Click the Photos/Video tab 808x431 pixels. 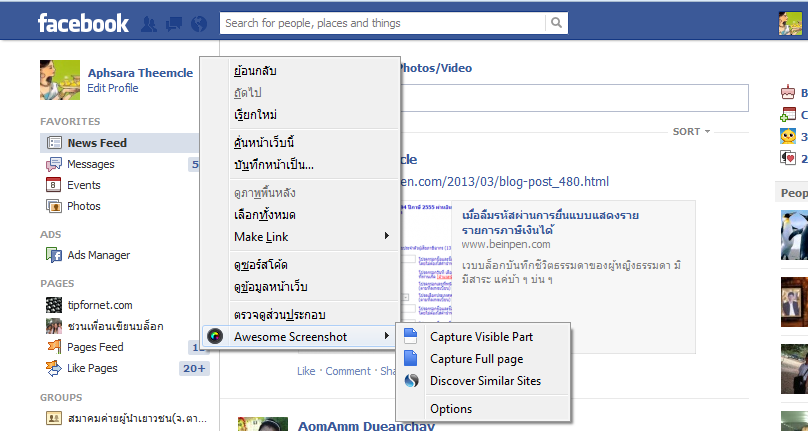click(x=436, y=68)
